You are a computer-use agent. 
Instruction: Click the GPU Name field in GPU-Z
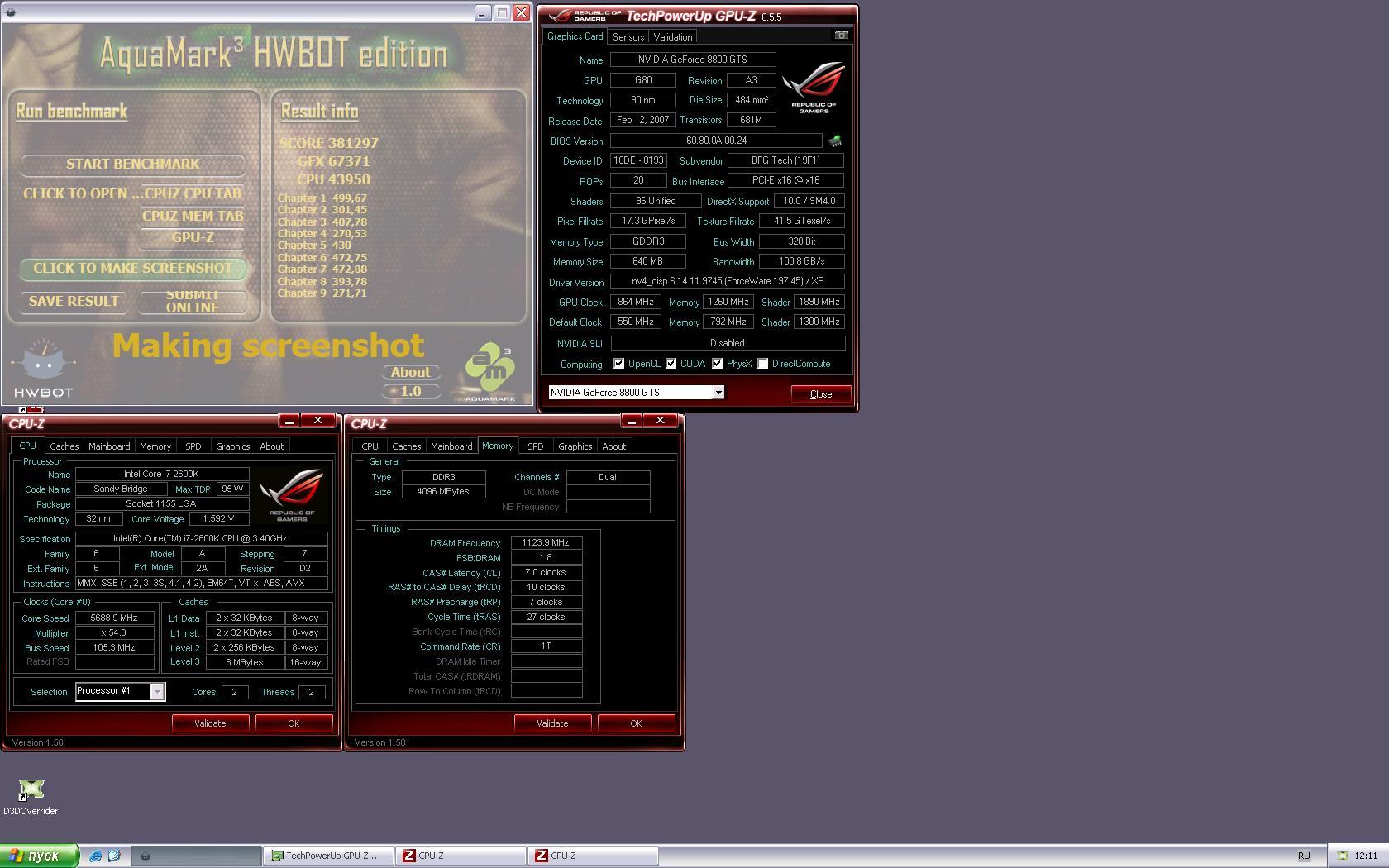click(x=693, y=60)
